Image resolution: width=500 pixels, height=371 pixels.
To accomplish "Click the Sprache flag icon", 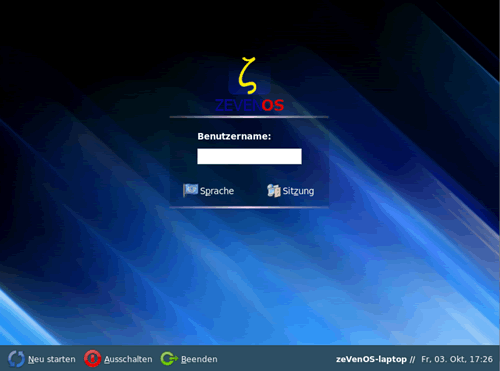I will (190, 190).
